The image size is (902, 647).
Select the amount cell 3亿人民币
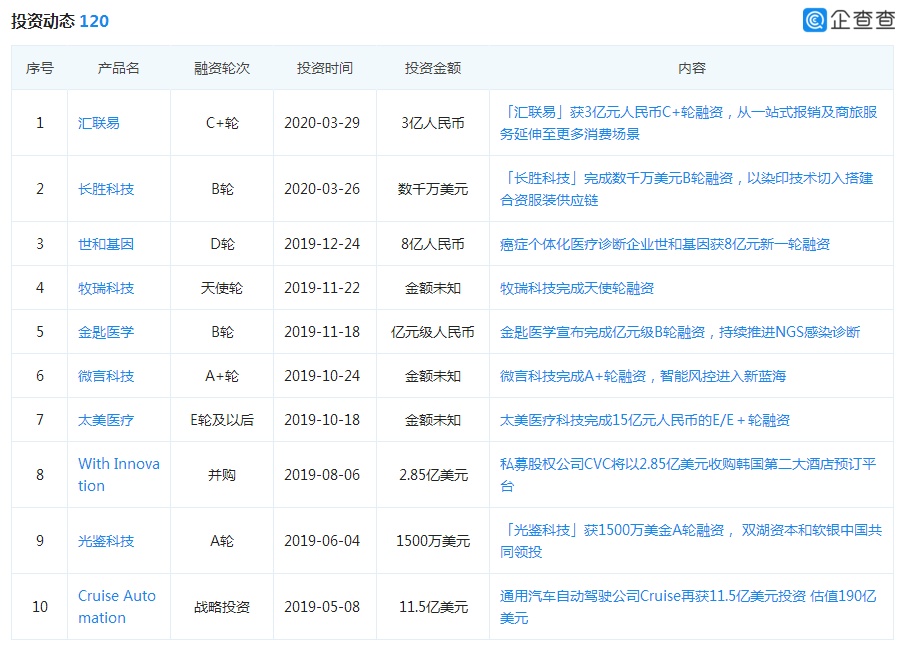click(x=433, y=123)
